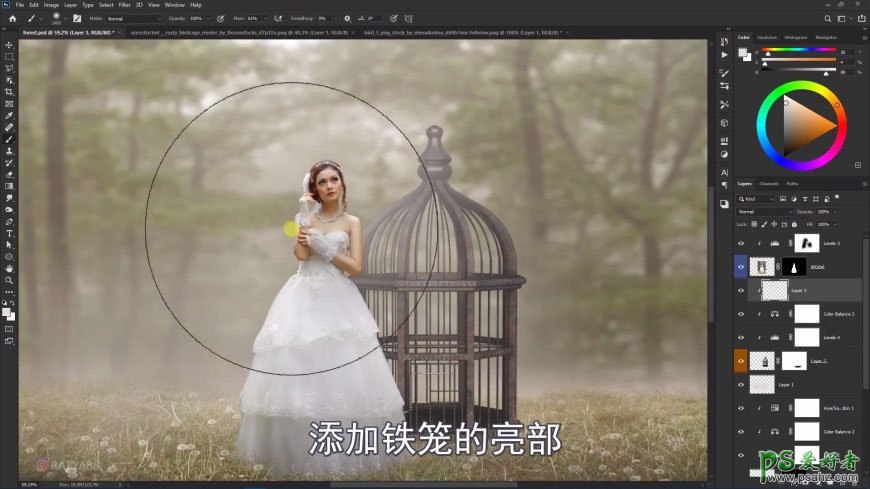Toggle lock all padlock icon
This screenshot has height=489, width=870.
tap(794, 224)
